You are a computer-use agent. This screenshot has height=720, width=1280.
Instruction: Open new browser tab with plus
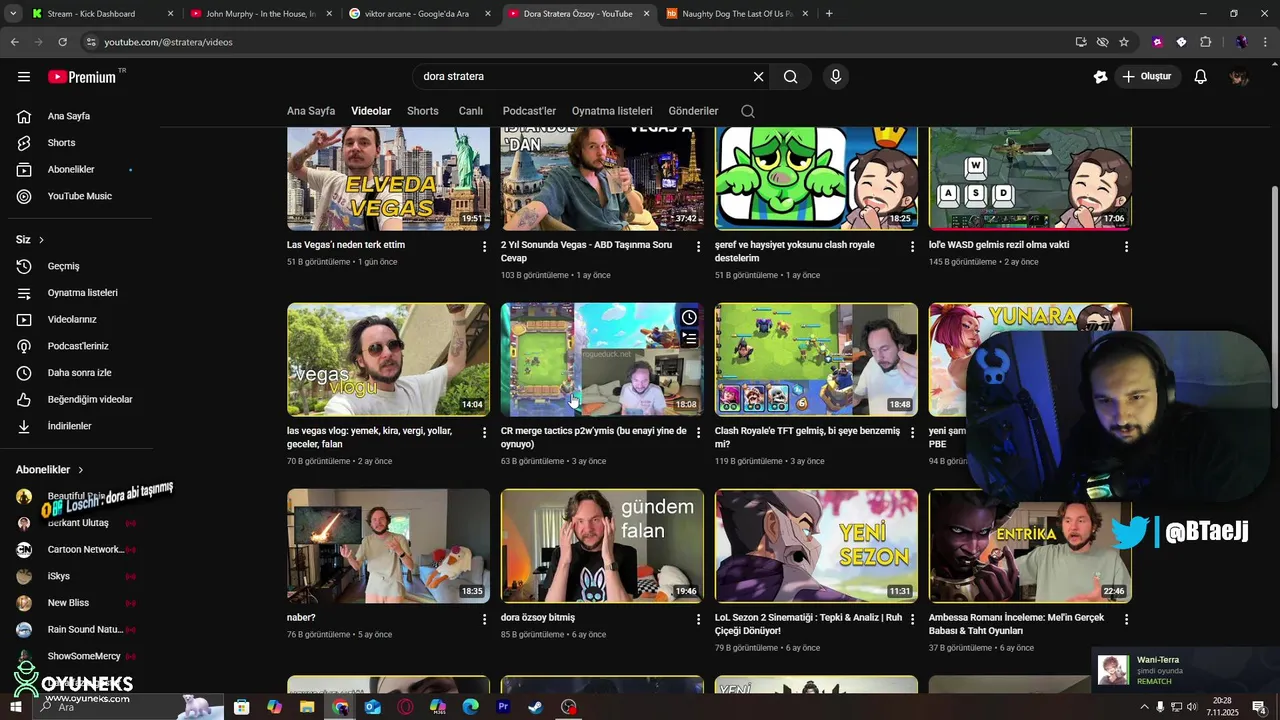829,14
